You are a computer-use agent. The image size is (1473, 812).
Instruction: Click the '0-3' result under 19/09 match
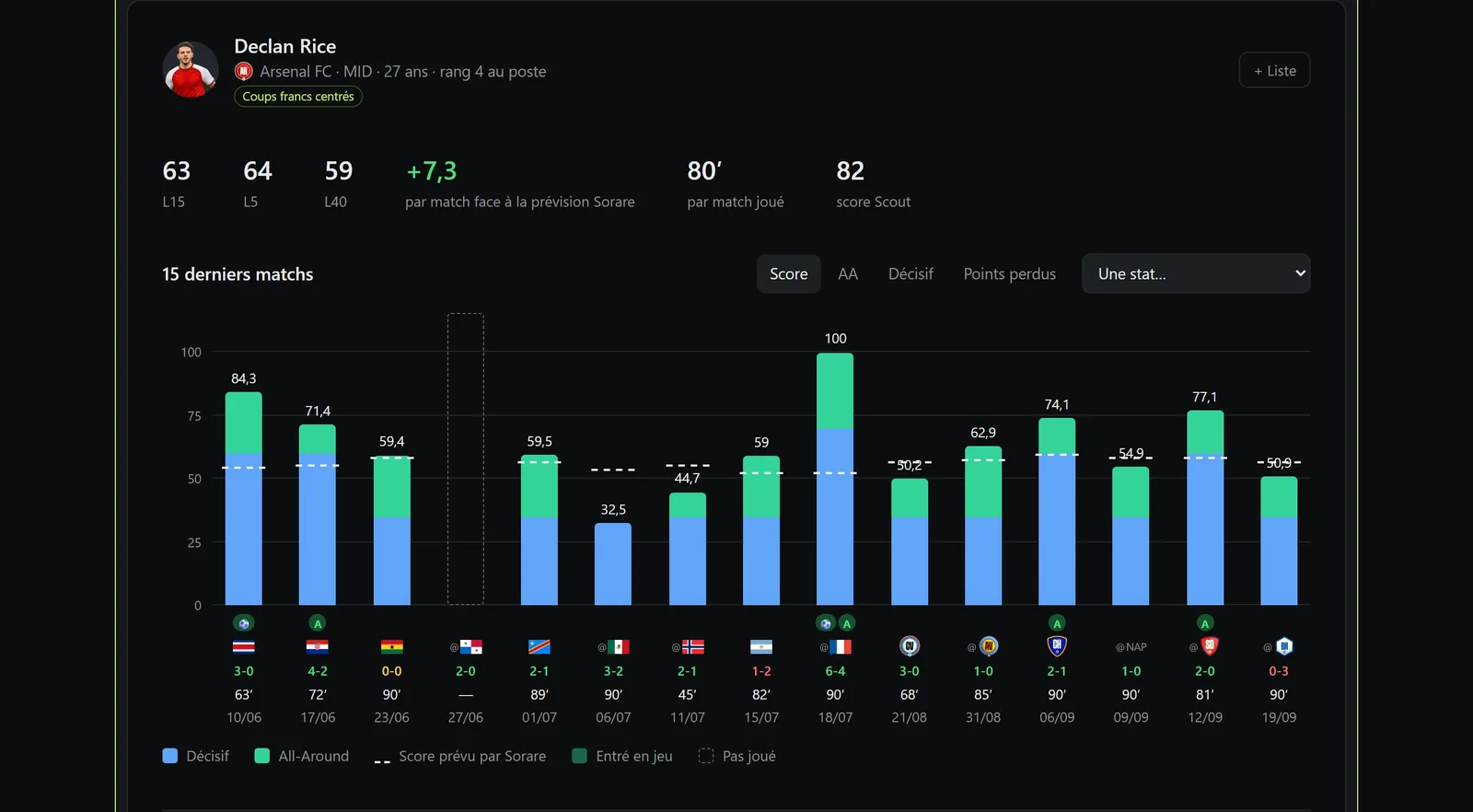(1279, 671)
